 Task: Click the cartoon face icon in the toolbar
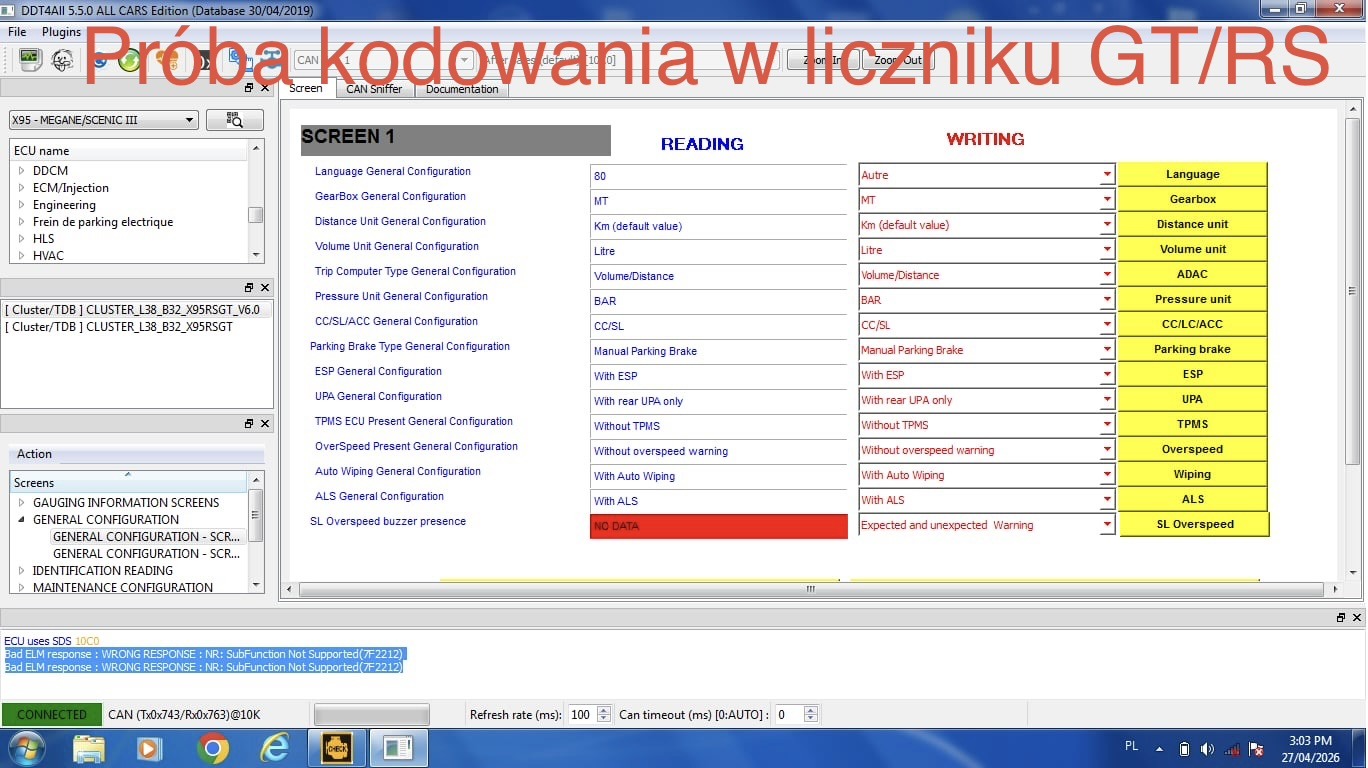tap(62, 60)
